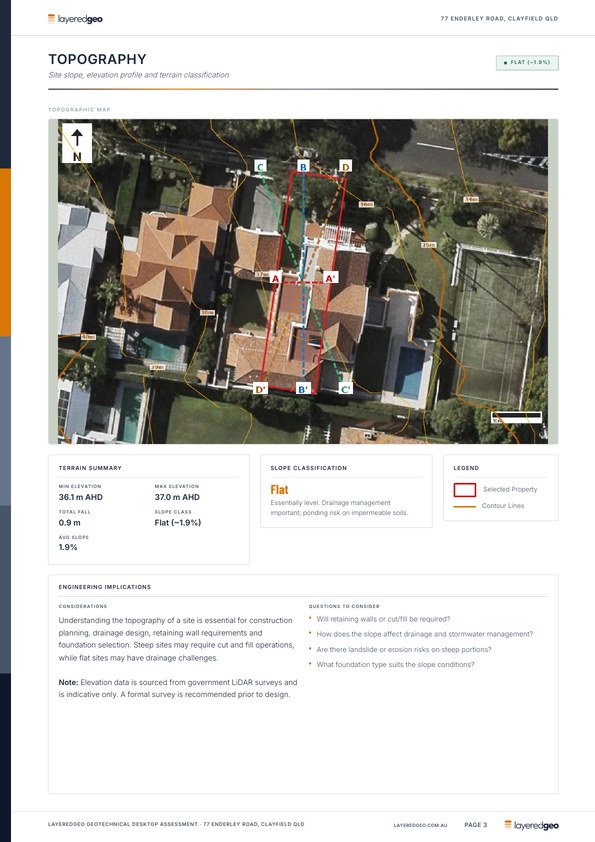Click the layeredgeo logo in the header

75,19
